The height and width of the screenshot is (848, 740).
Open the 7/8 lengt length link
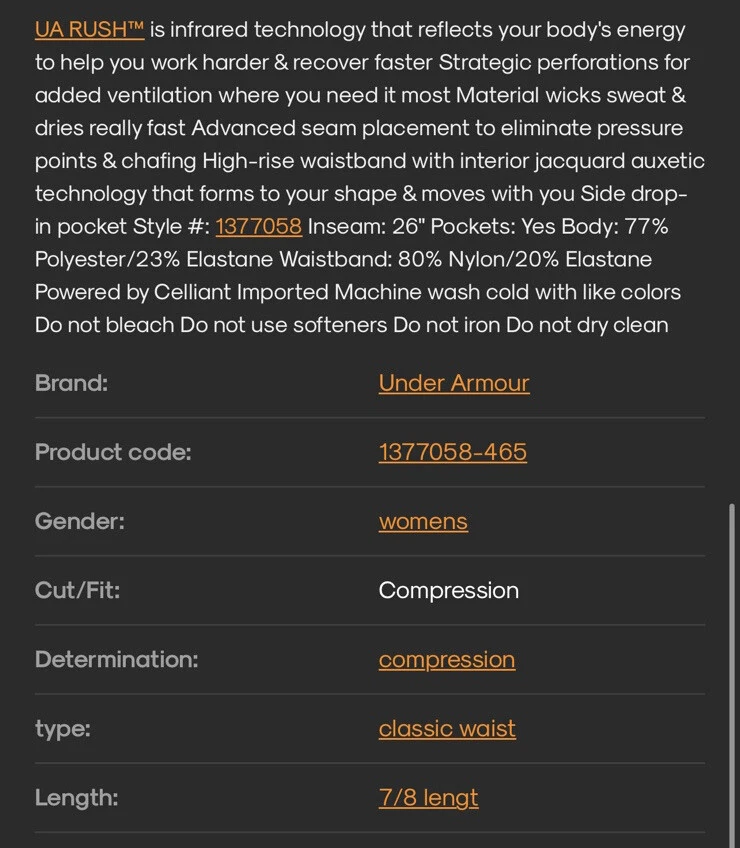428,798
